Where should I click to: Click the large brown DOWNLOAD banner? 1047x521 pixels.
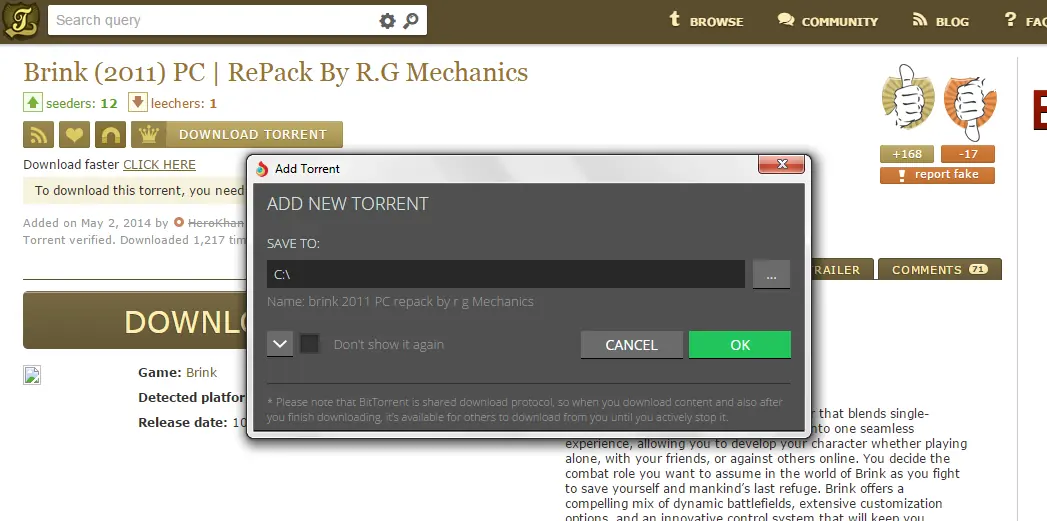tap(136, 321)
